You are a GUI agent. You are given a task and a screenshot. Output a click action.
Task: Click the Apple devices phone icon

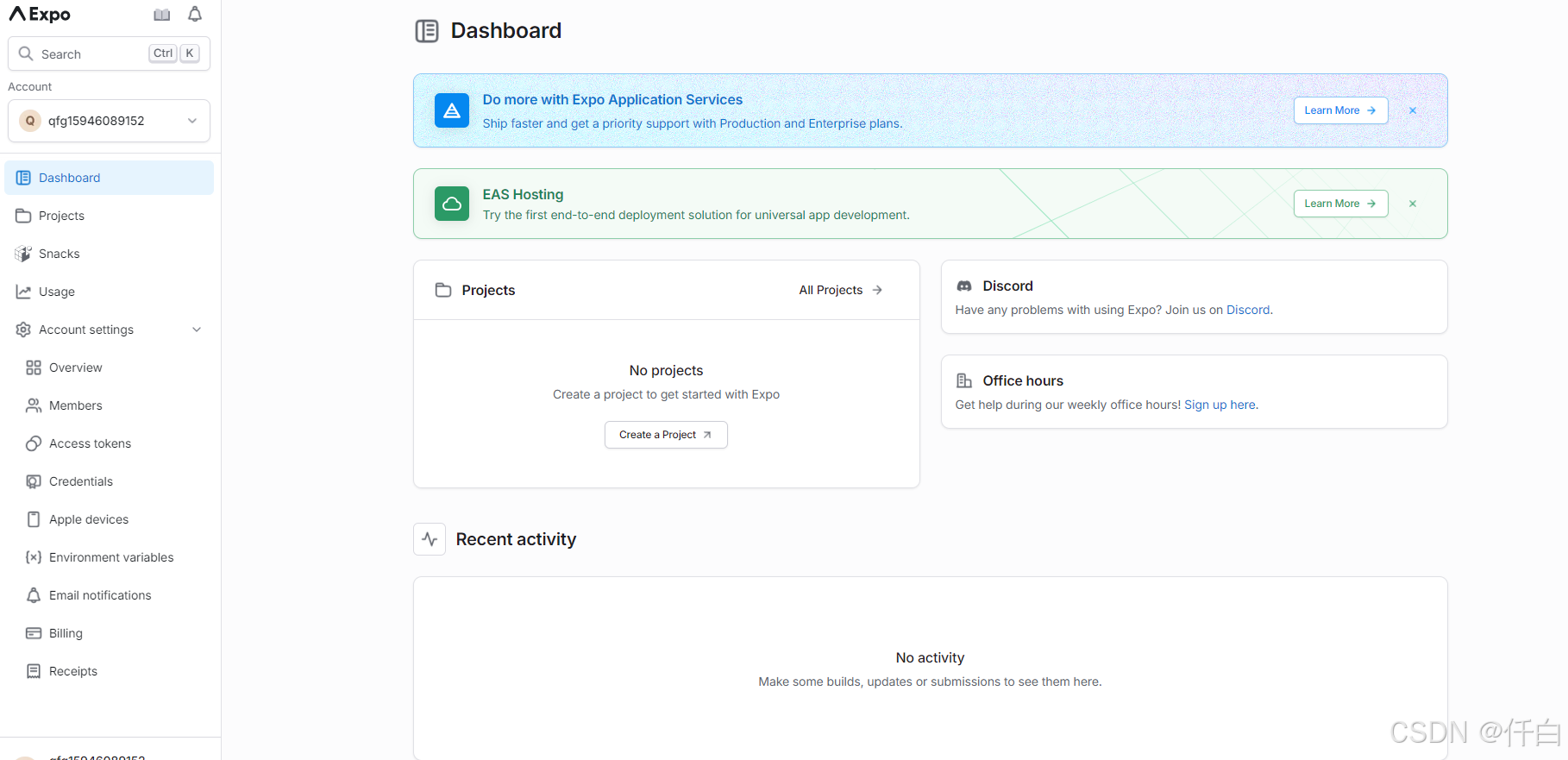click(x=34, y=519)
